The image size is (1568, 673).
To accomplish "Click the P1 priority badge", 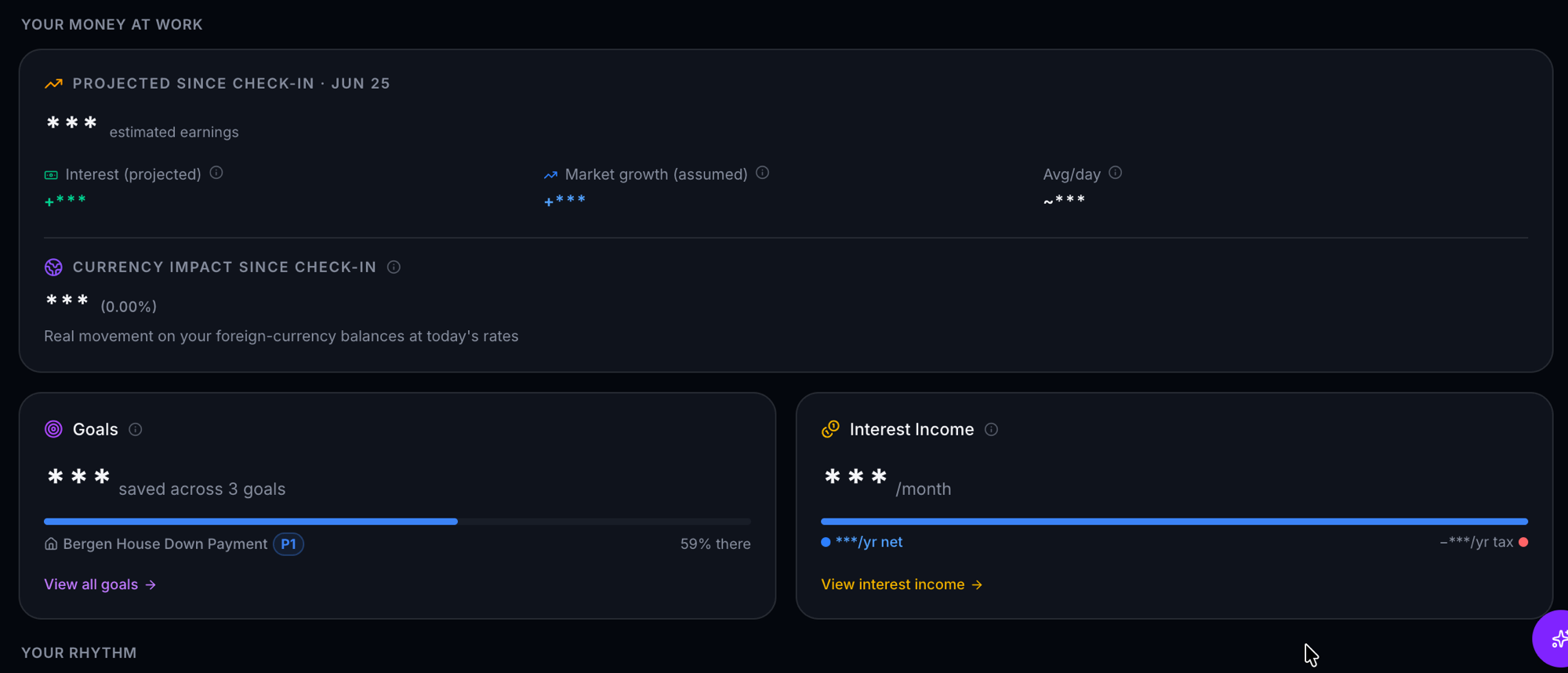I will click(289, 544).
